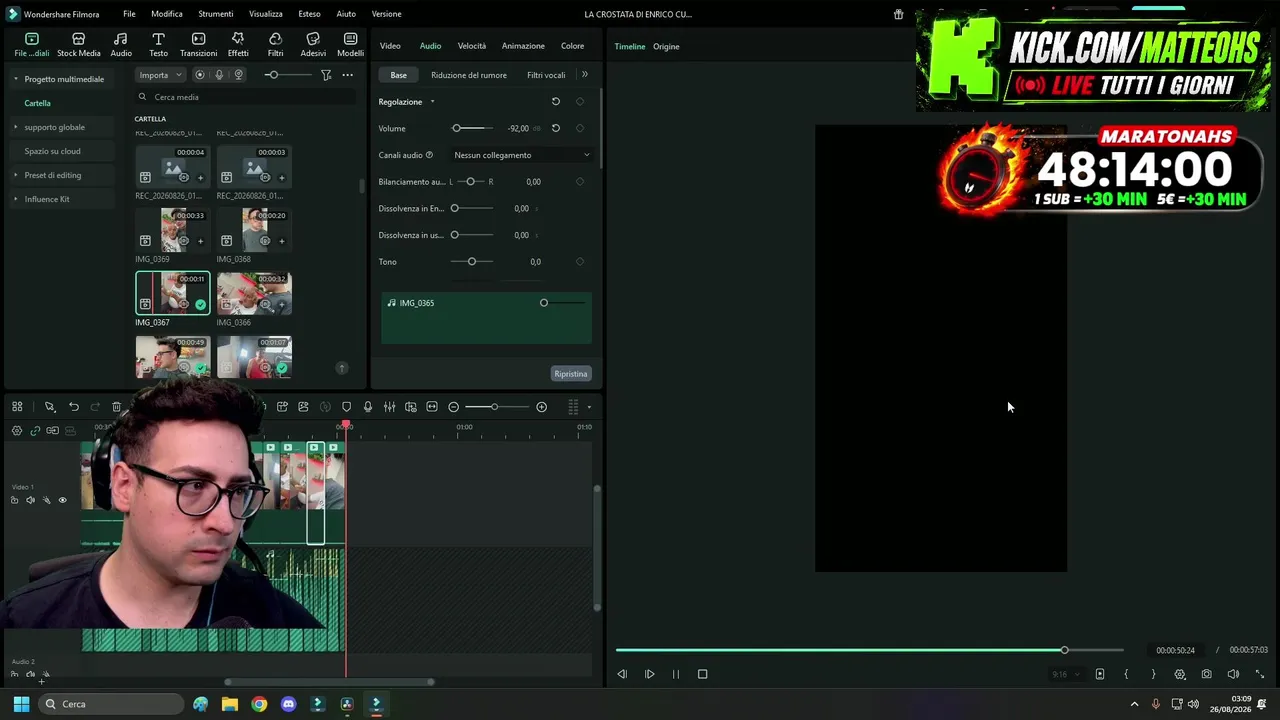Open the Modifica menu
Viewport: 1280px width, 720px height.
click(167, 14)
